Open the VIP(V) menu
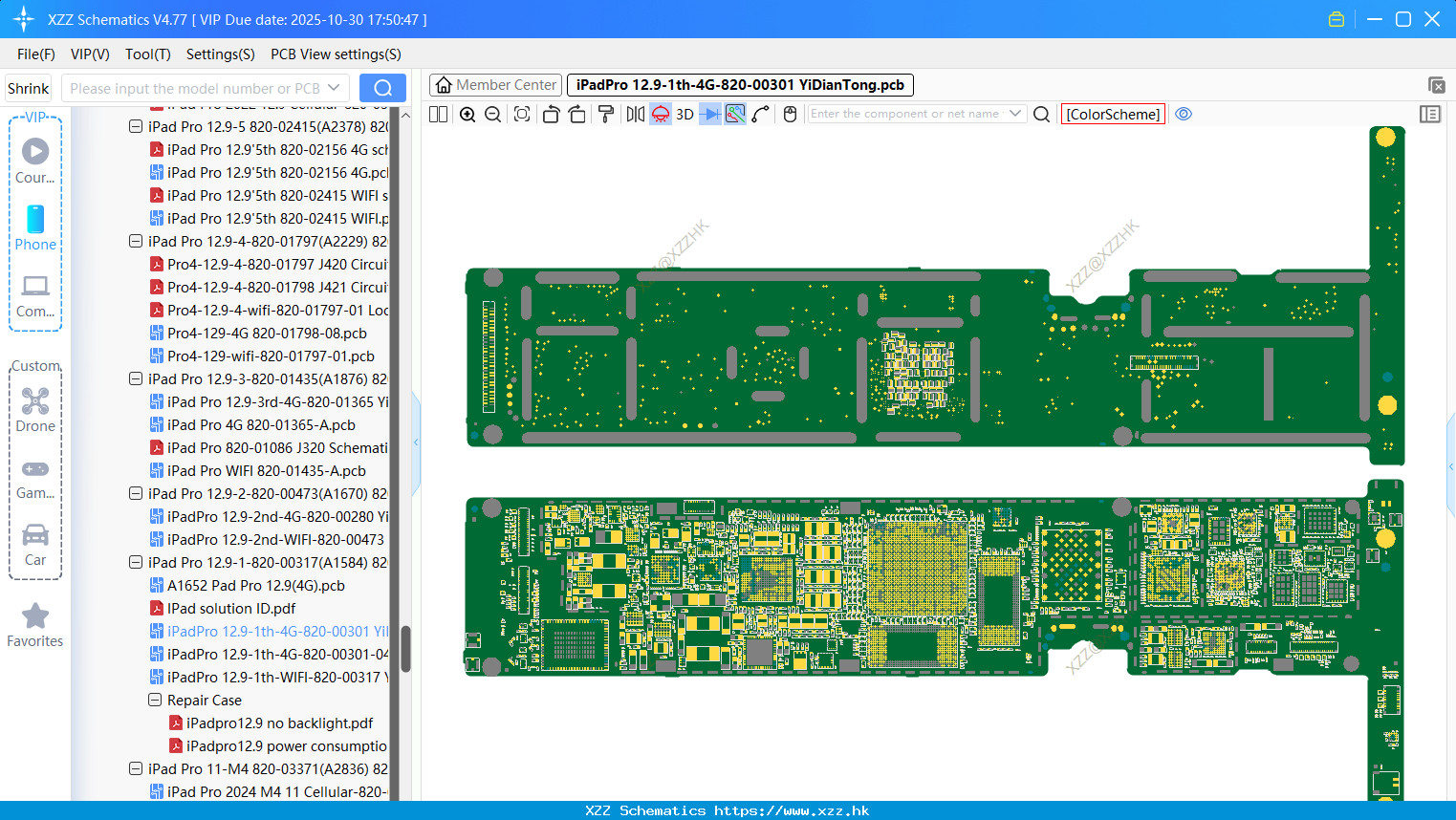The height and width of the screenshot is (820, 1456). pos(90,54)
